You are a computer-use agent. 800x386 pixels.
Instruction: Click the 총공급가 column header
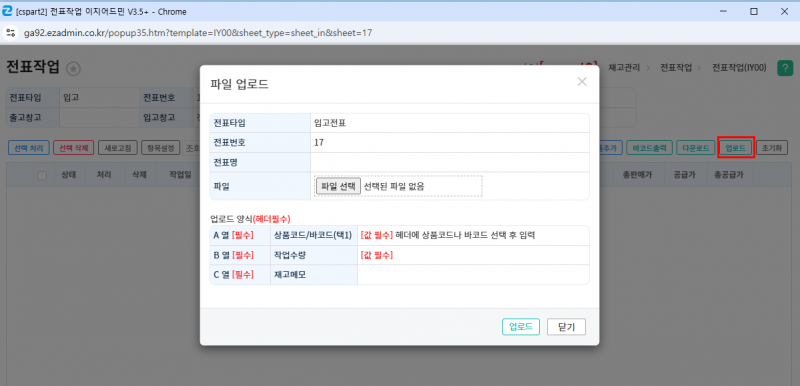pyautogui.click(x=728, y=175)
